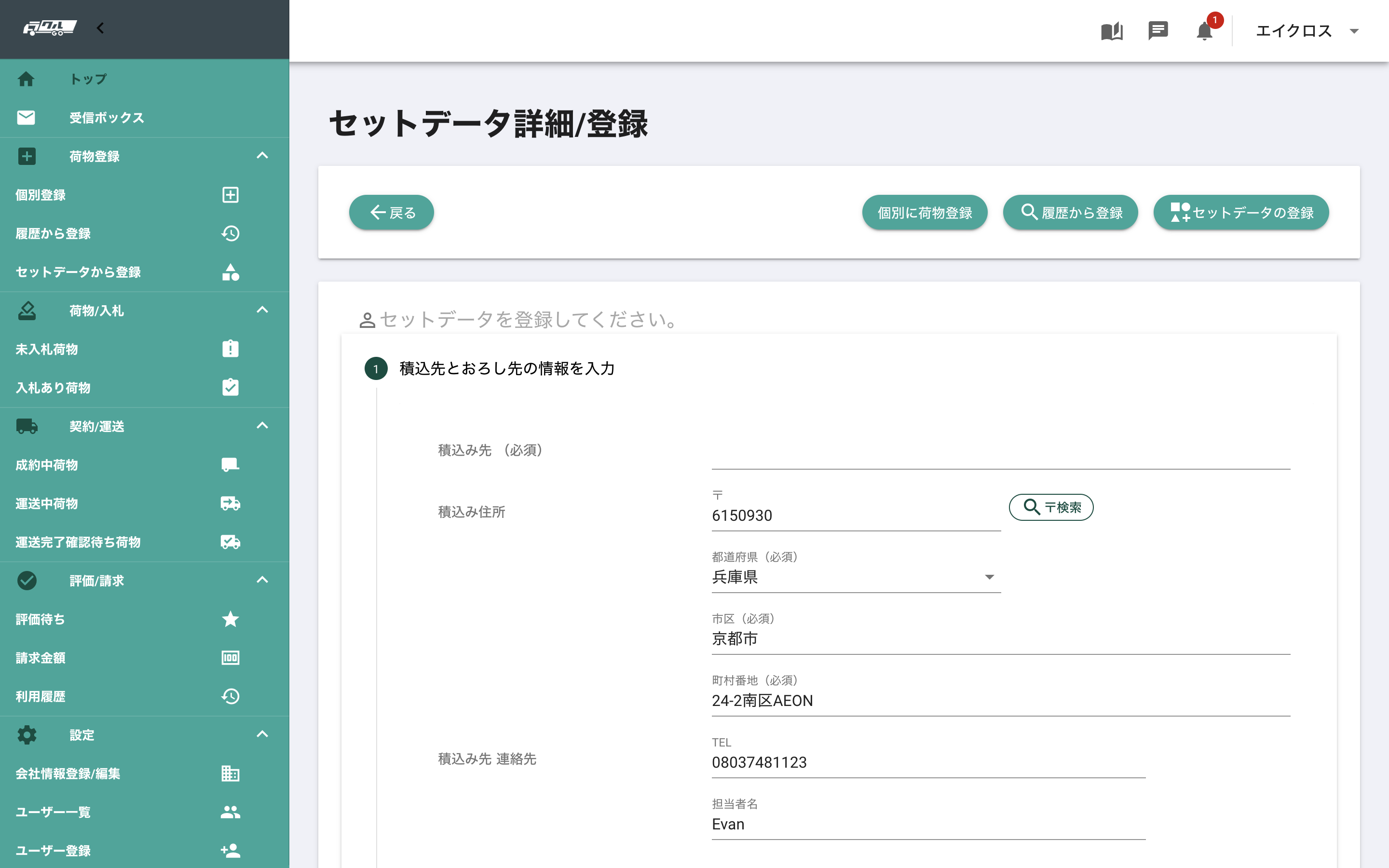Click the TEL field 08037481123
Image resolution: width=1389 pixels, height=868 pixels.
click(929, 762)
